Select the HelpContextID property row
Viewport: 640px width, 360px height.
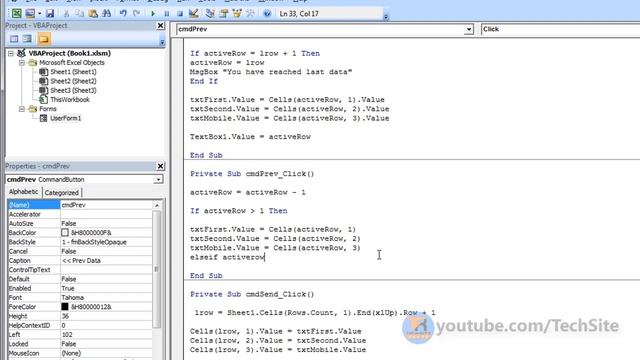coord(80,325)
